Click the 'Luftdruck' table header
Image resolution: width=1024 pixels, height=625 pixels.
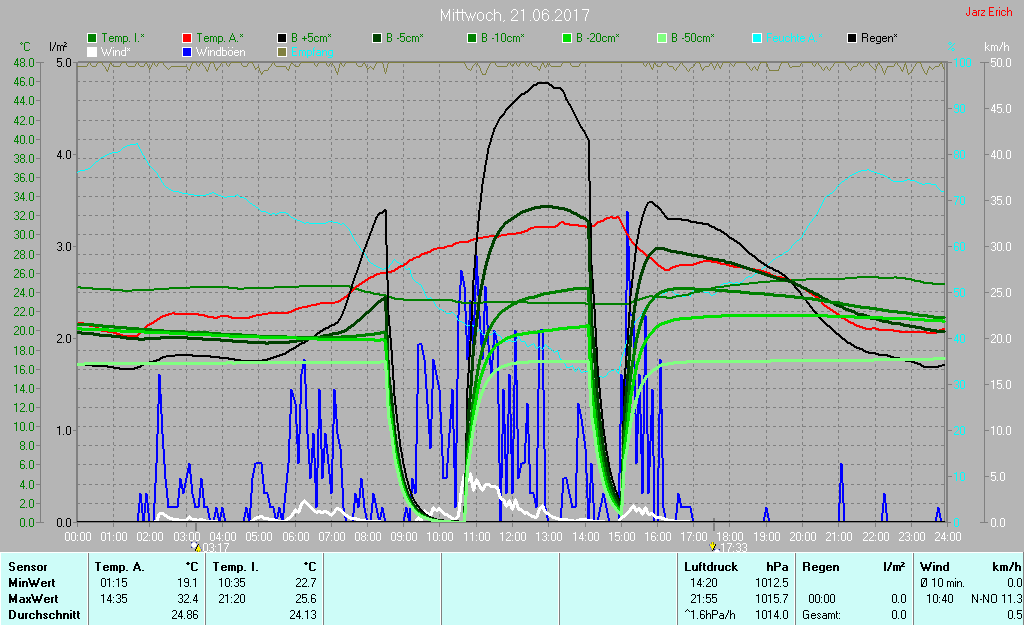(711, 567)
